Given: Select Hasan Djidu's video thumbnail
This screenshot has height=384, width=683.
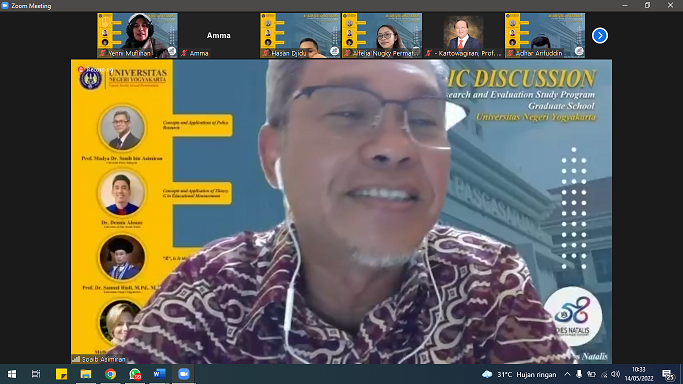Looking at the screenshot, I should click(x=300, y=35).
